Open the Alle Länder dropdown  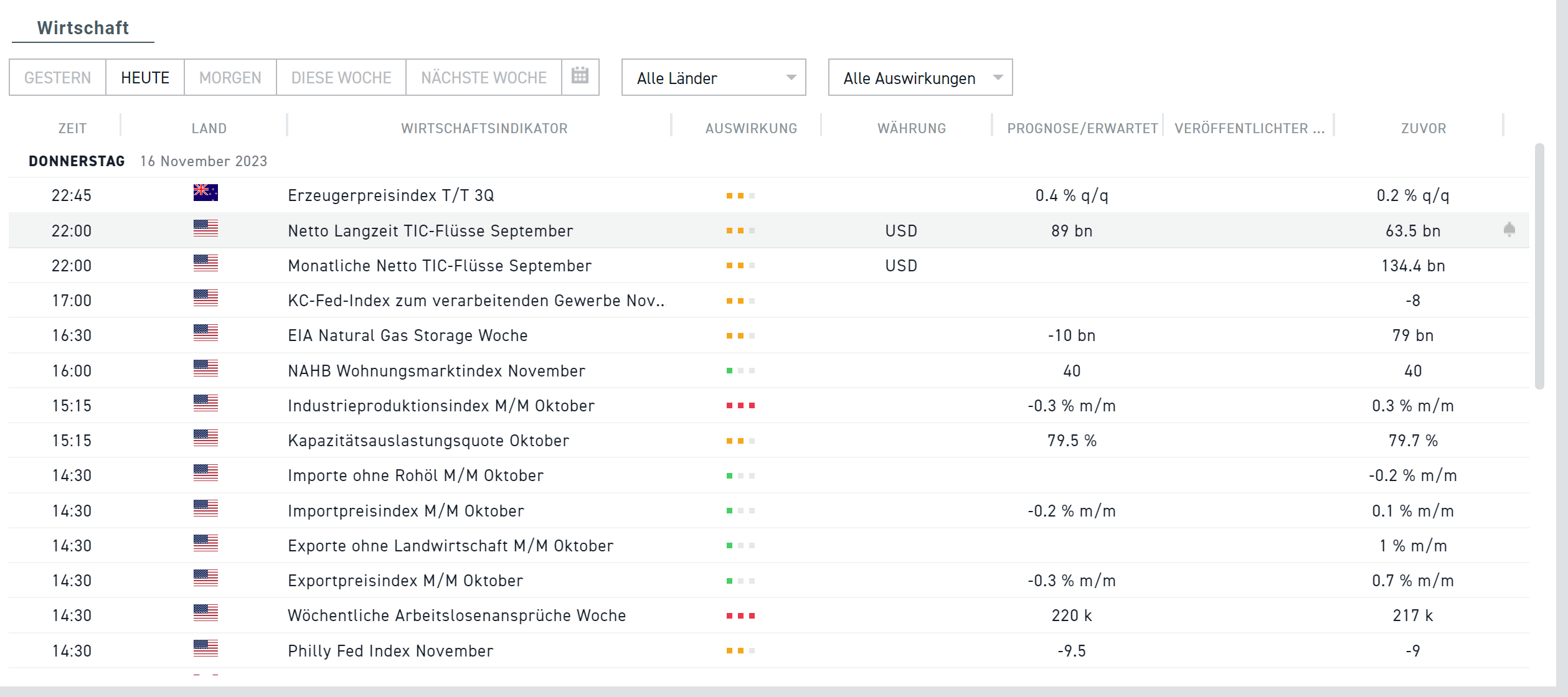(x=713, y=77)
